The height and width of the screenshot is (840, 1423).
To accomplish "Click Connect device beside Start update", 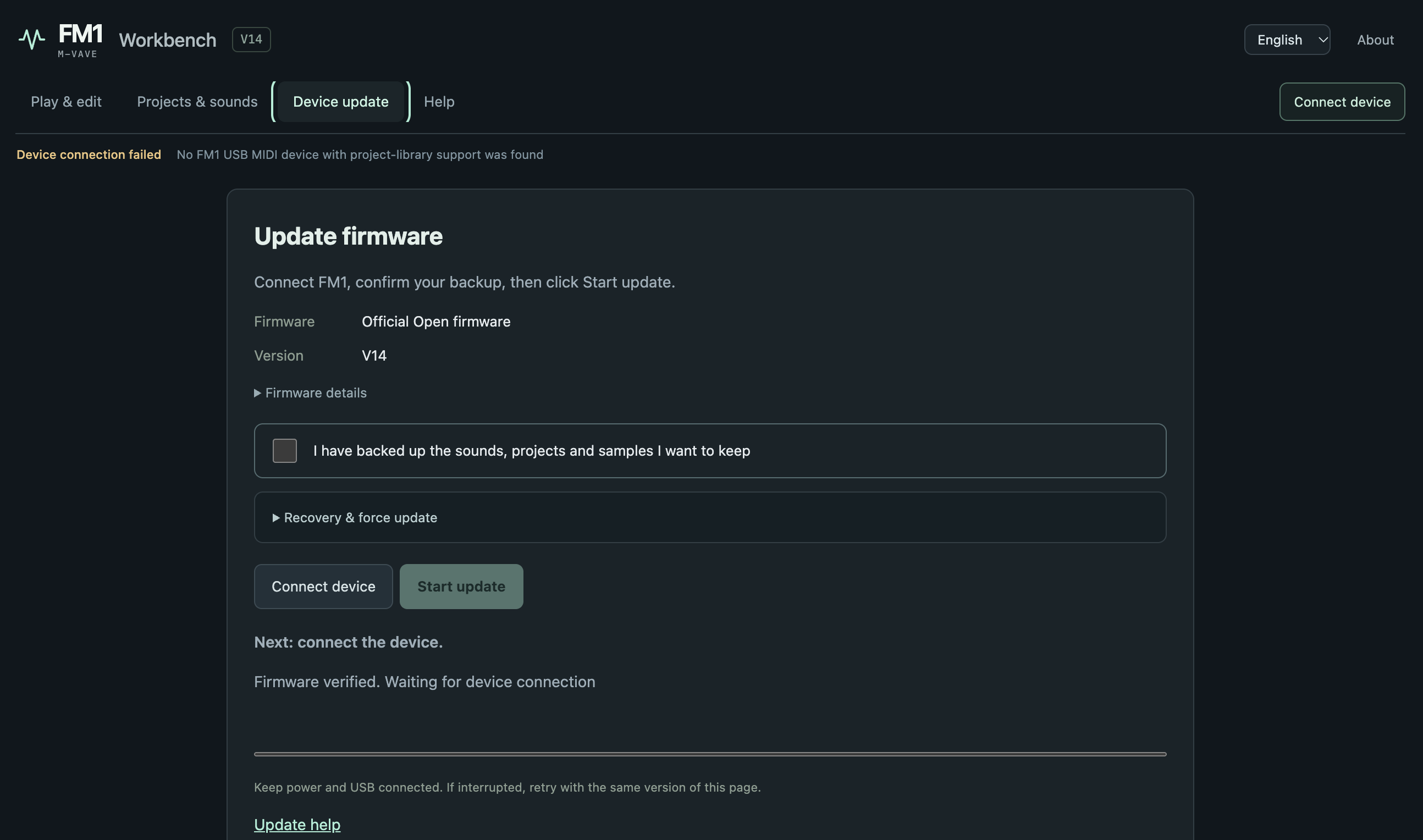I will coord(323,587).
